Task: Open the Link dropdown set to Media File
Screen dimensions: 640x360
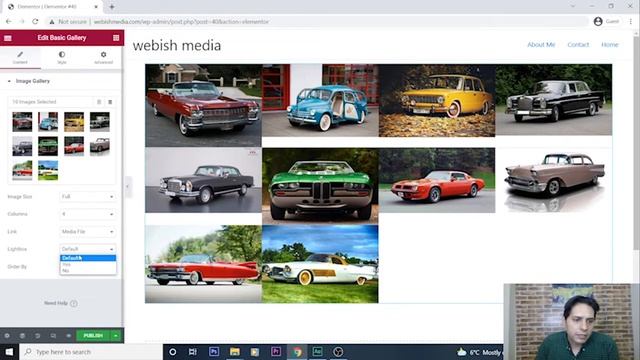Action: (x=88, y=231)
